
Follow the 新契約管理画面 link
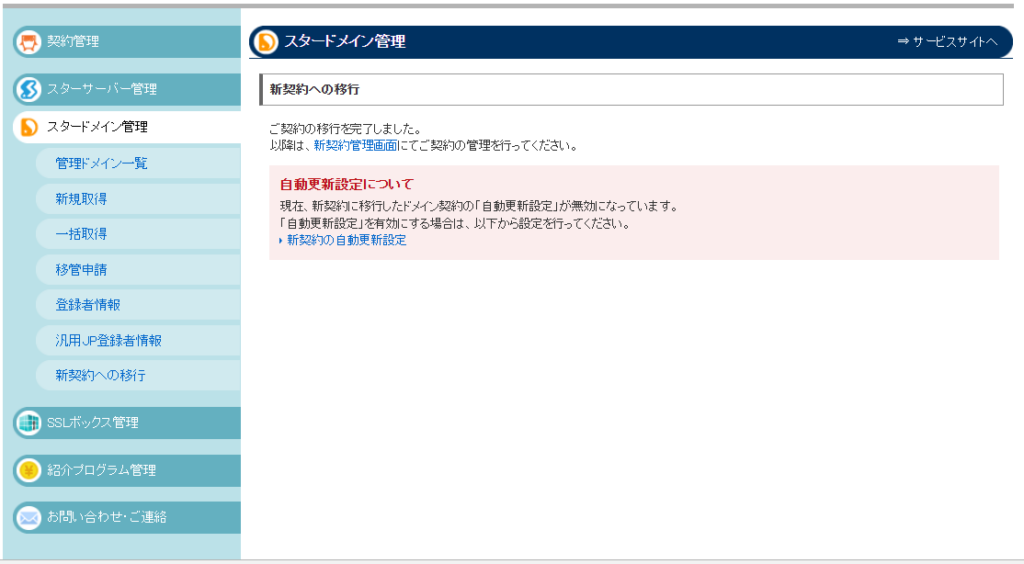point(355,145)
